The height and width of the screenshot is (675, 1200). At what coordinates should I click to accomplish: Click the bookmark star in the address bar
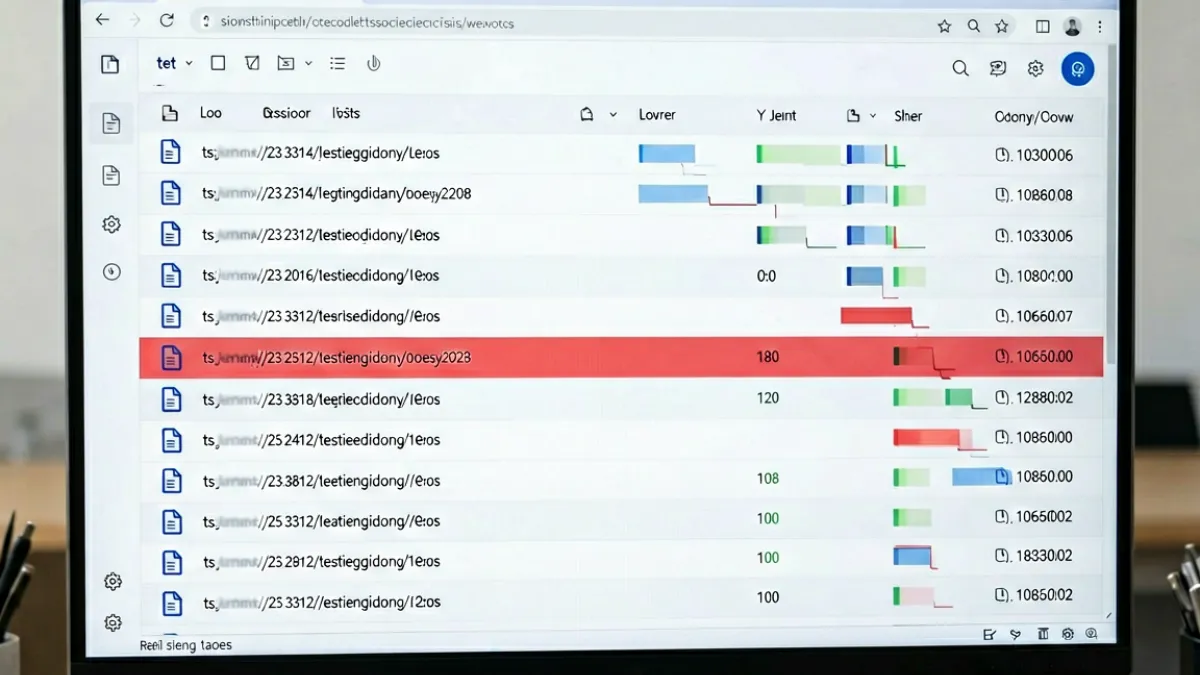pyautogui.click(x=944, y=26)
